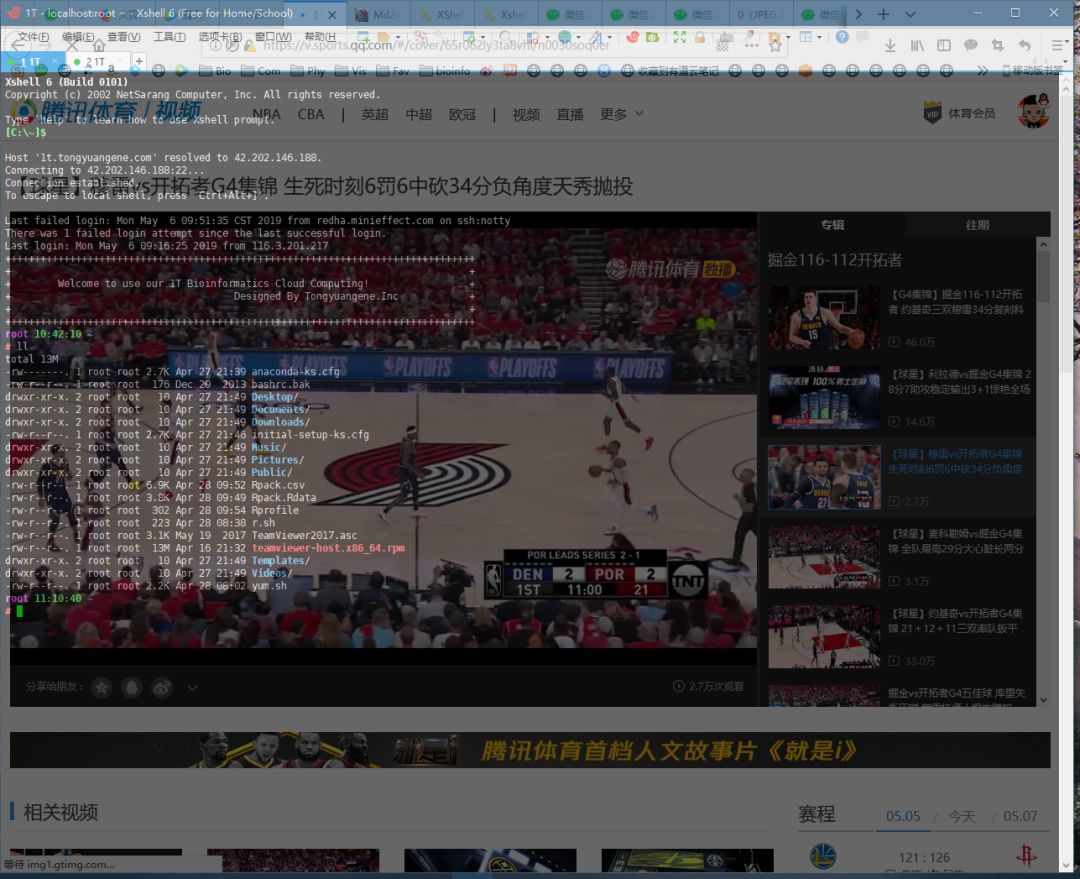
Task: Show more bookmarks via the double chevron
Action: pyautogui.click(x=982, y=70)
